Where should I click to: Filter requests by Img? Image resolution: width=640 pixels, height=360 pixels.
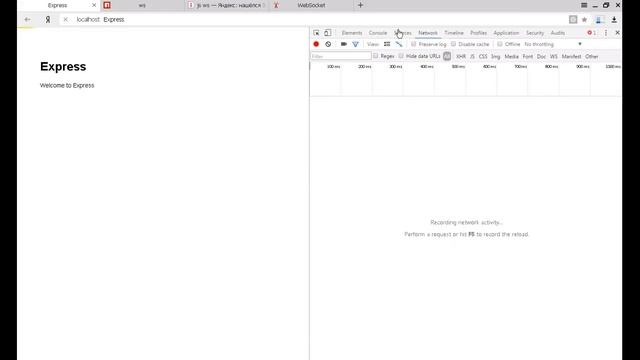pos(496,56)
